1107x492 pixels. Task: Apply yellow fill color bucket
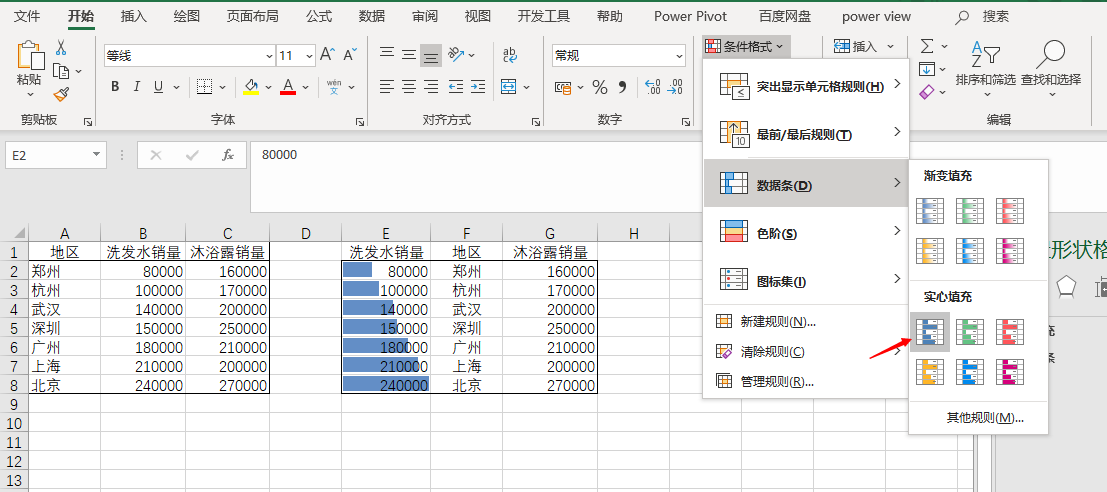(251, 87)
